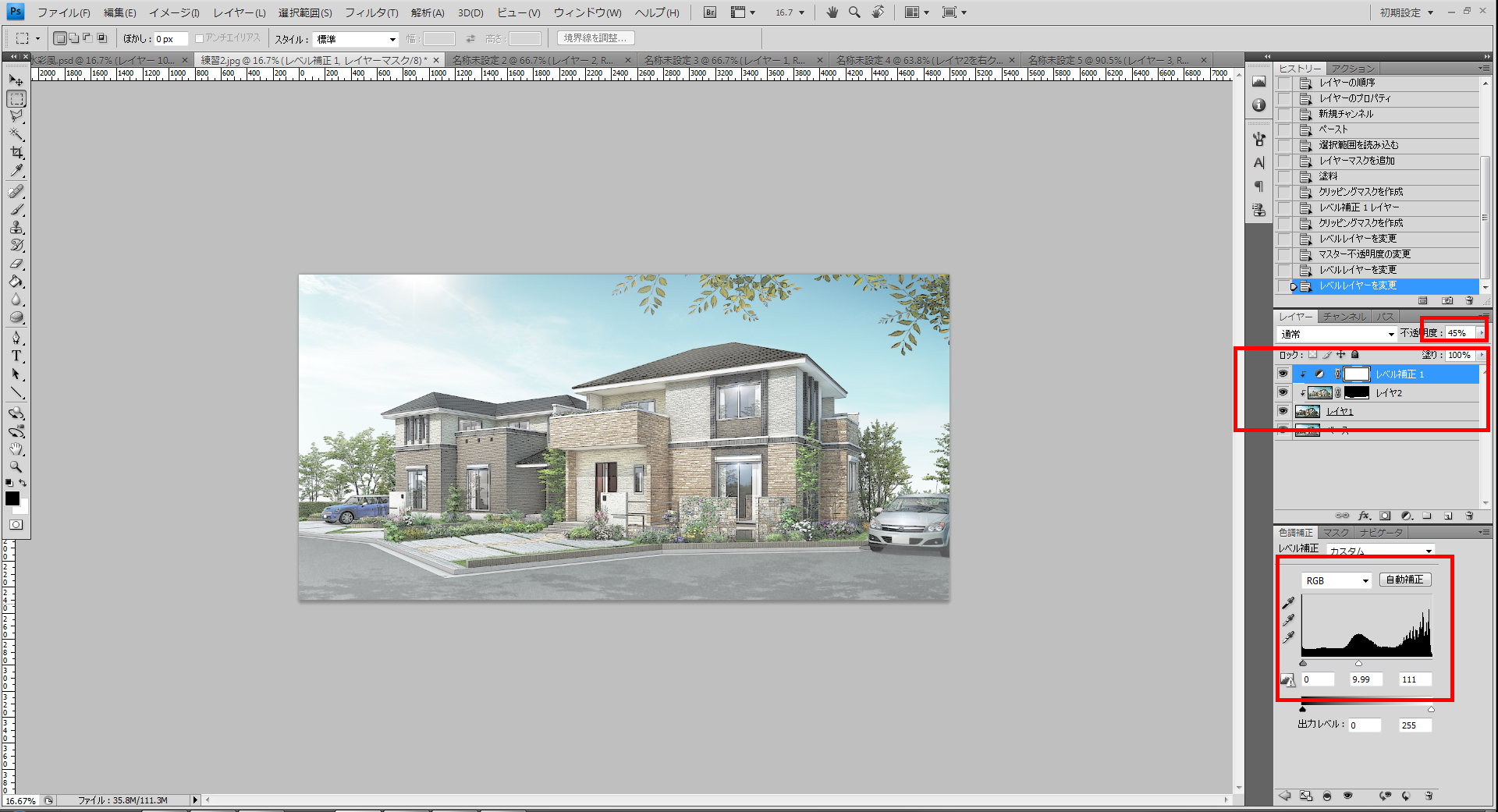The width and height of the screenshot is (1498, 812).
Task: Click the Hand tool in top bar
Action: (x=832, y=12)
